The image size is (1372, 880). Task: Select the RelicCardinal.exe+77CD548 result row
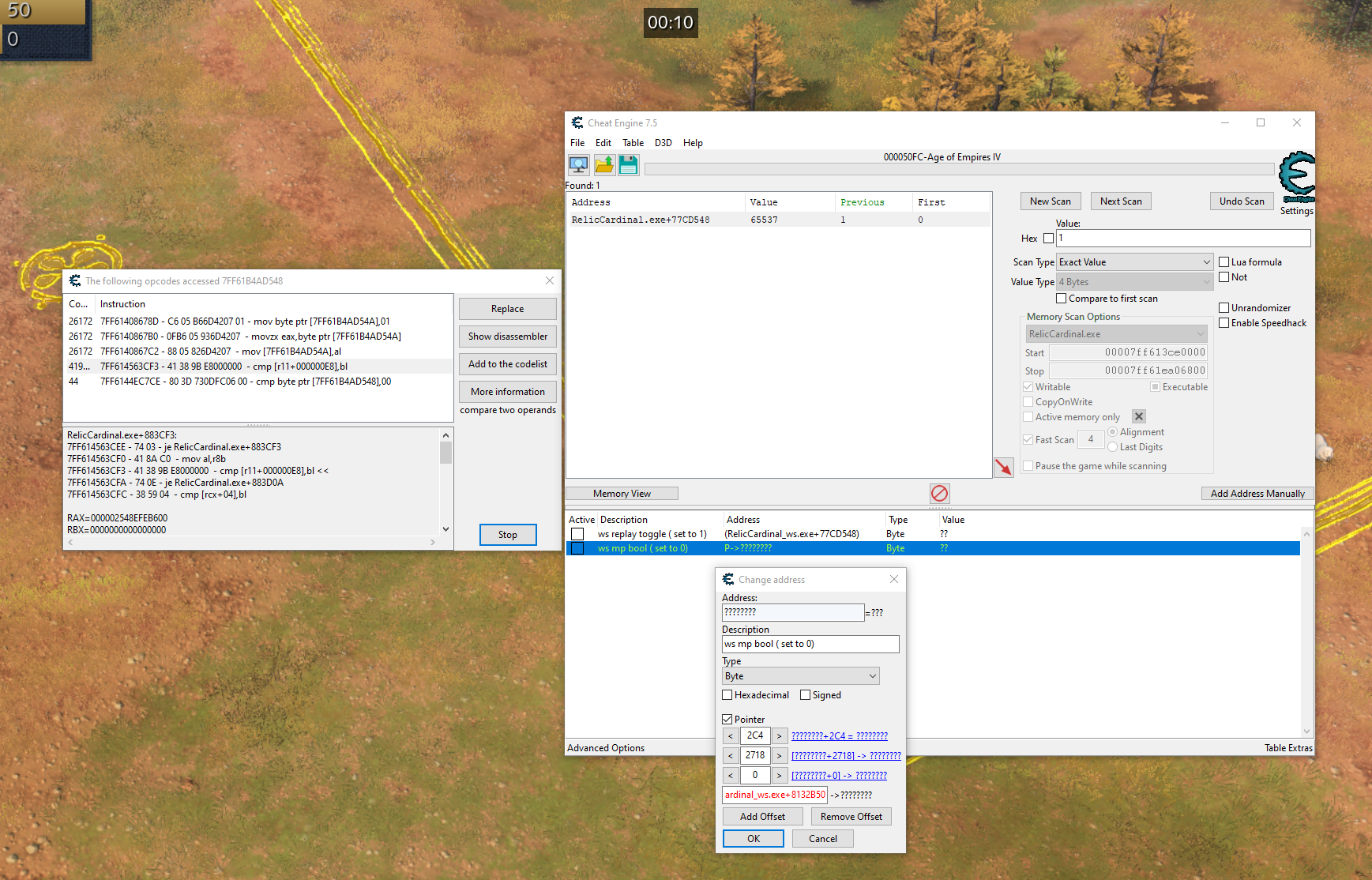779,220
